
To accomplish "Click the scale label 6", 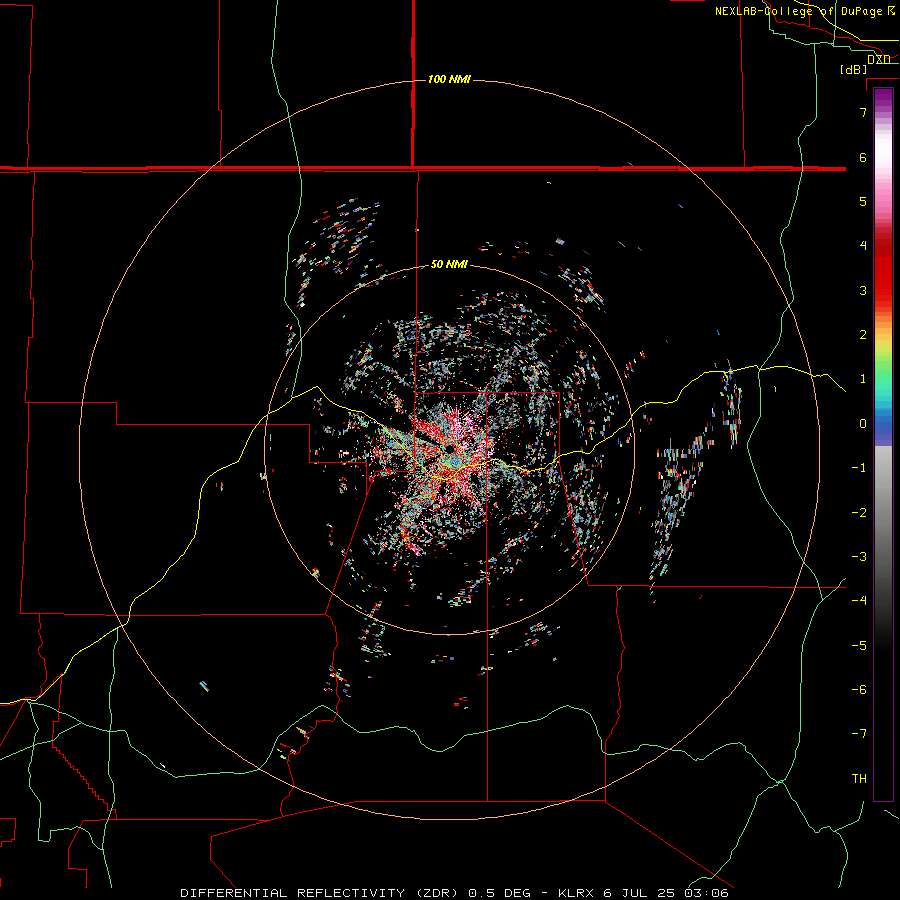I will click(x=863, y=157).
